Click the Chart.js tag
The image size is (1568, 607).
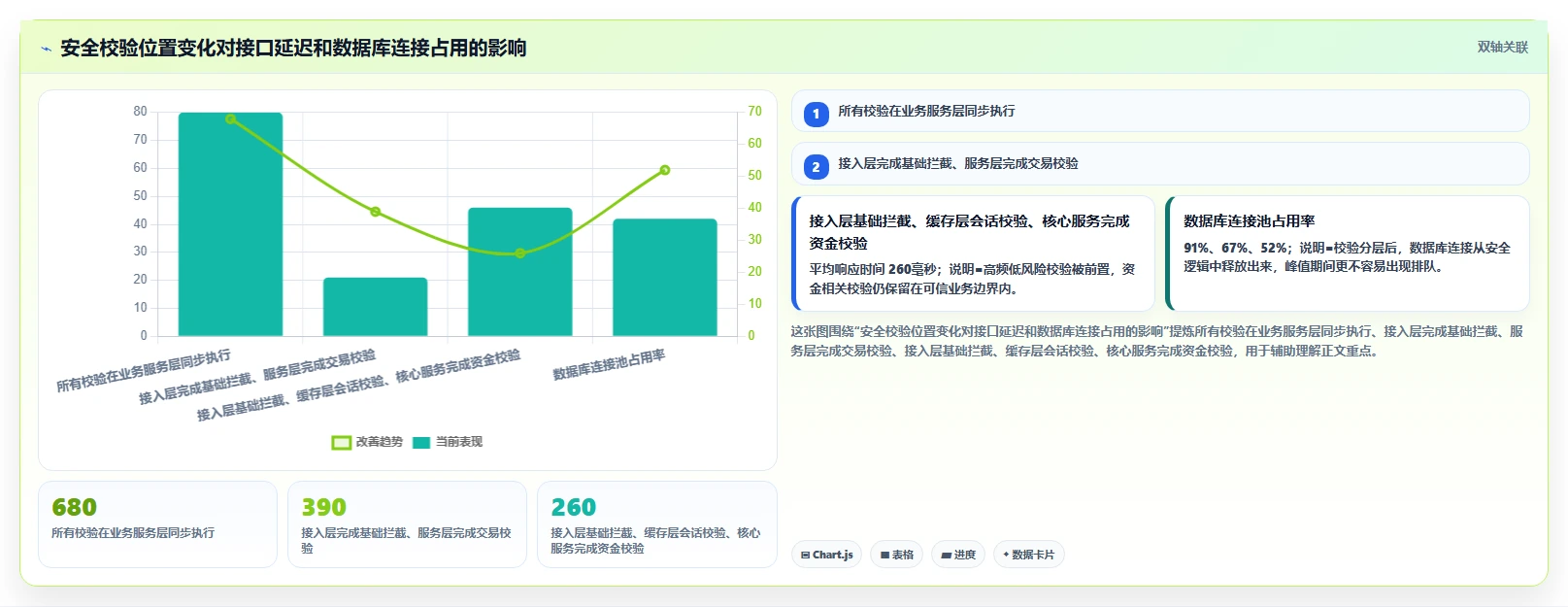(x=826, y=555)
